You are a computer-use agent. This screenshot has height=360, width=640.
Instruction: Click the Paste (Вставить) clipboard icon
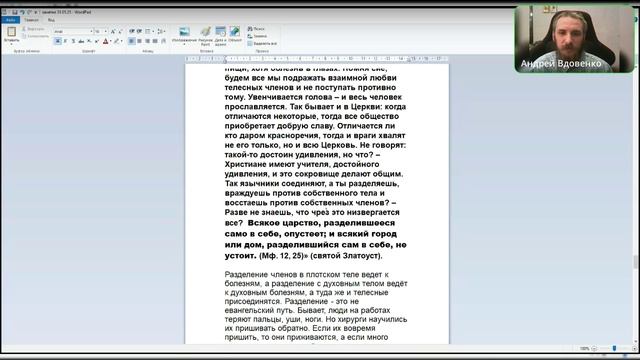point(11,31)
